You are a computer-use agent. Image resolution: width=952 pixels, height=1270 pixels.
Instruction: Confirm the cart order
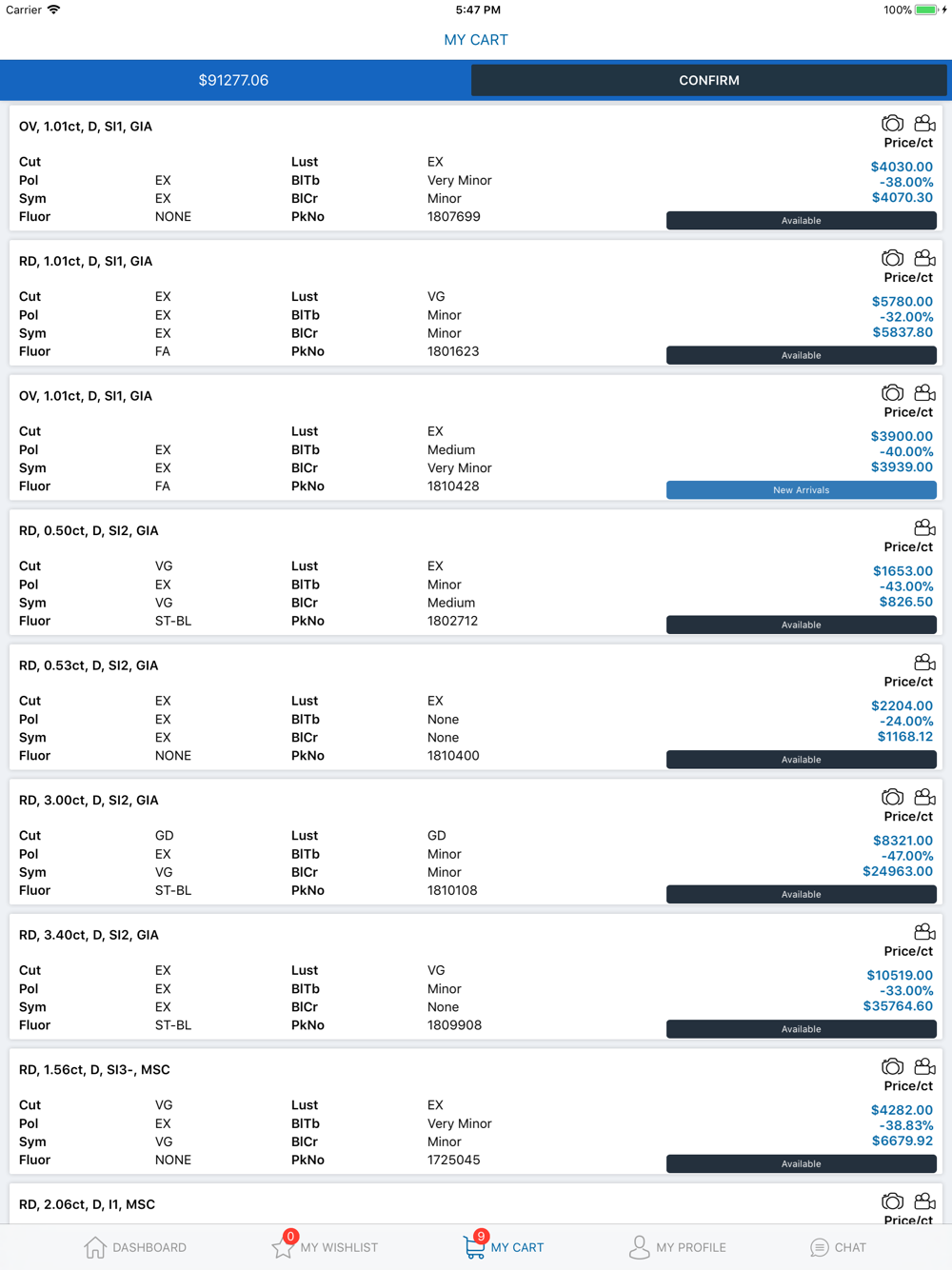point(708,80)
